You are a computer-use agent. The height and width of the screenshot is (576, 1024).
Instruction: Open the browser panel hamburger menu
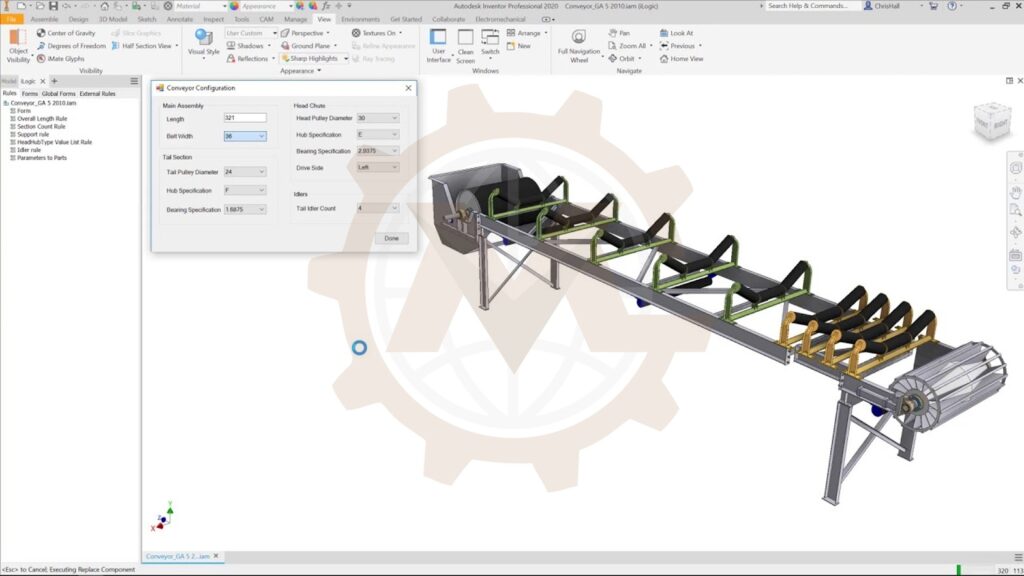tap(134, 81)
